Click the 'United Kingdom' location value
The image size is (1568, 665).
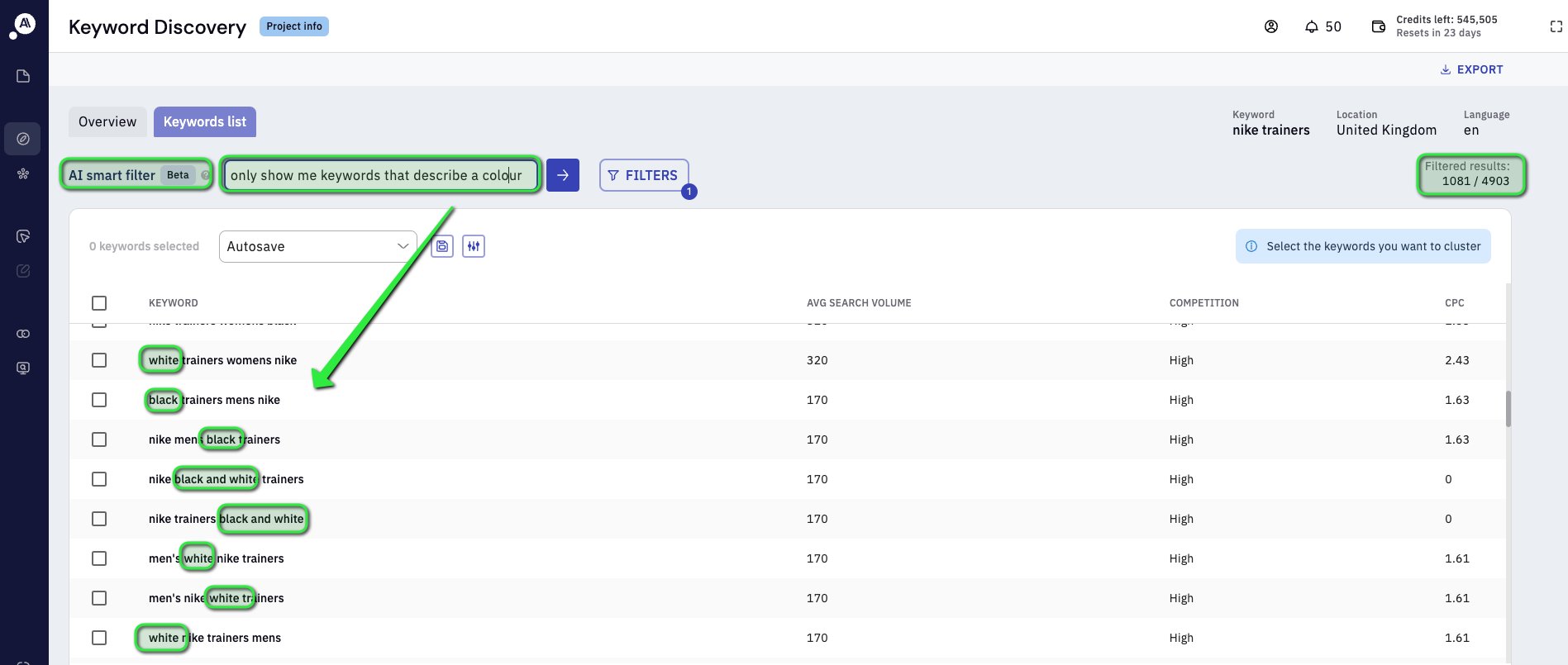click(1387, 131)
